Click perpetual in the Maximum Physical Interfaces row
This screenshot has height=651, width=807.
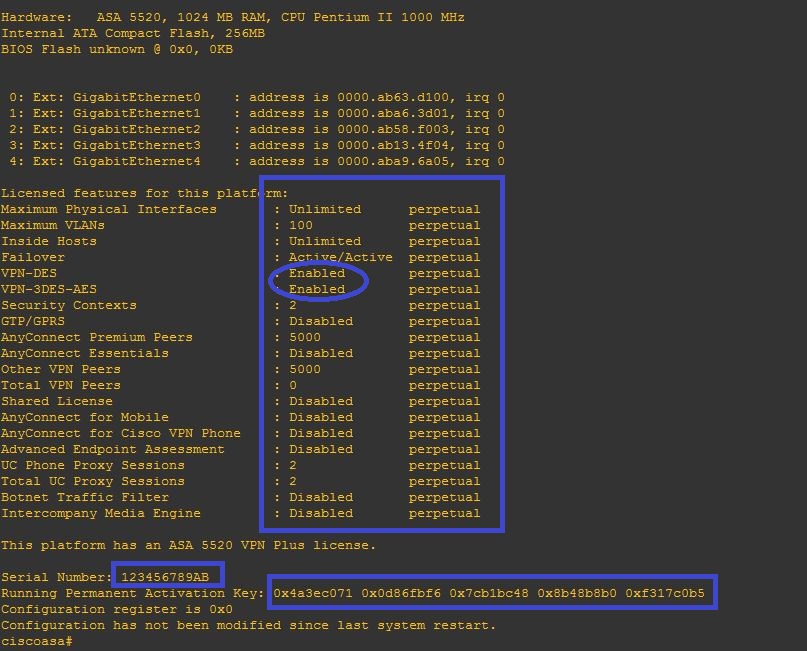pyautogui.click(x=445, y=209)
